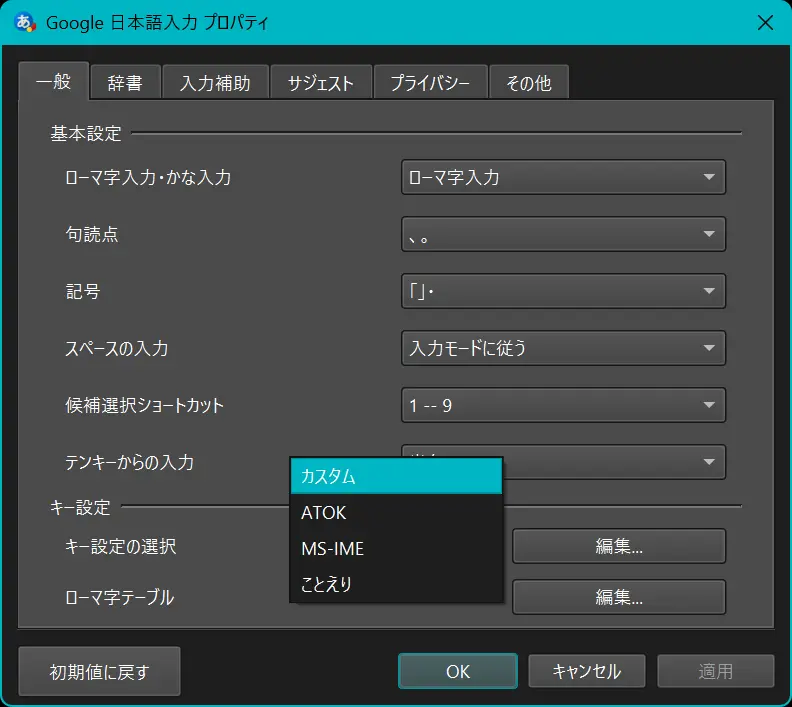Click the 基本設定 section heading

[x=86, y=134]
